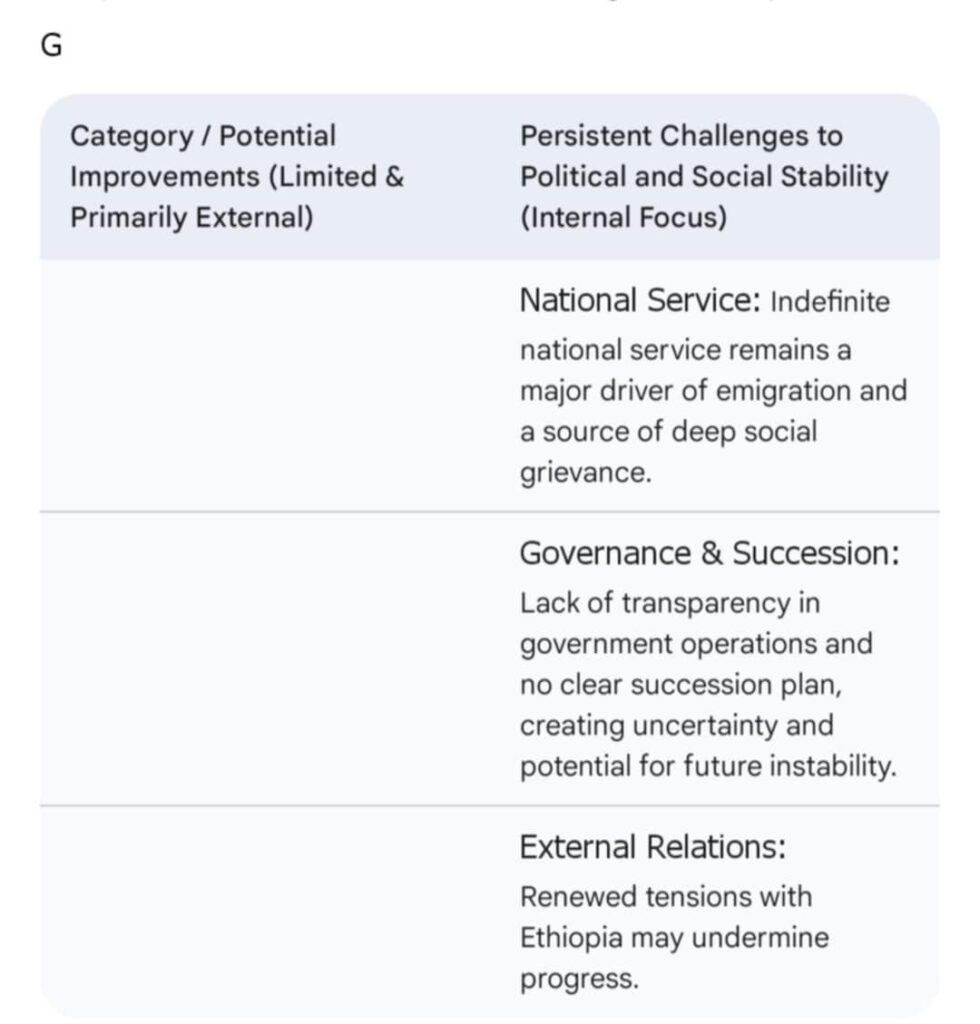980x1024 pixels.
Task: Click the "national service remains a" text line
Action: tap(685, 350)
